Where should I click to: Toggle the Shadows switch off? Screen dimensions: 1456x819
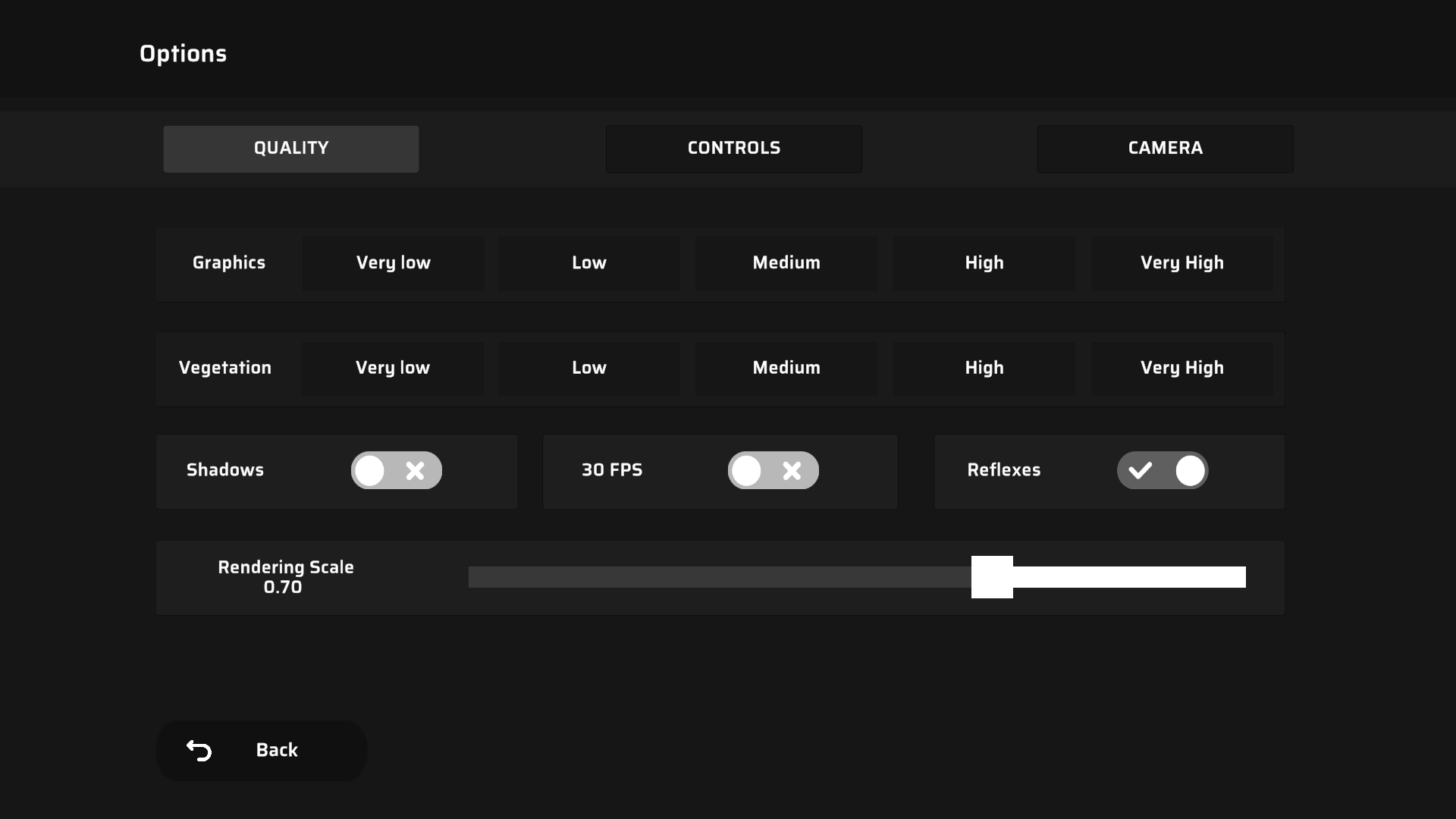coord(397,470)
